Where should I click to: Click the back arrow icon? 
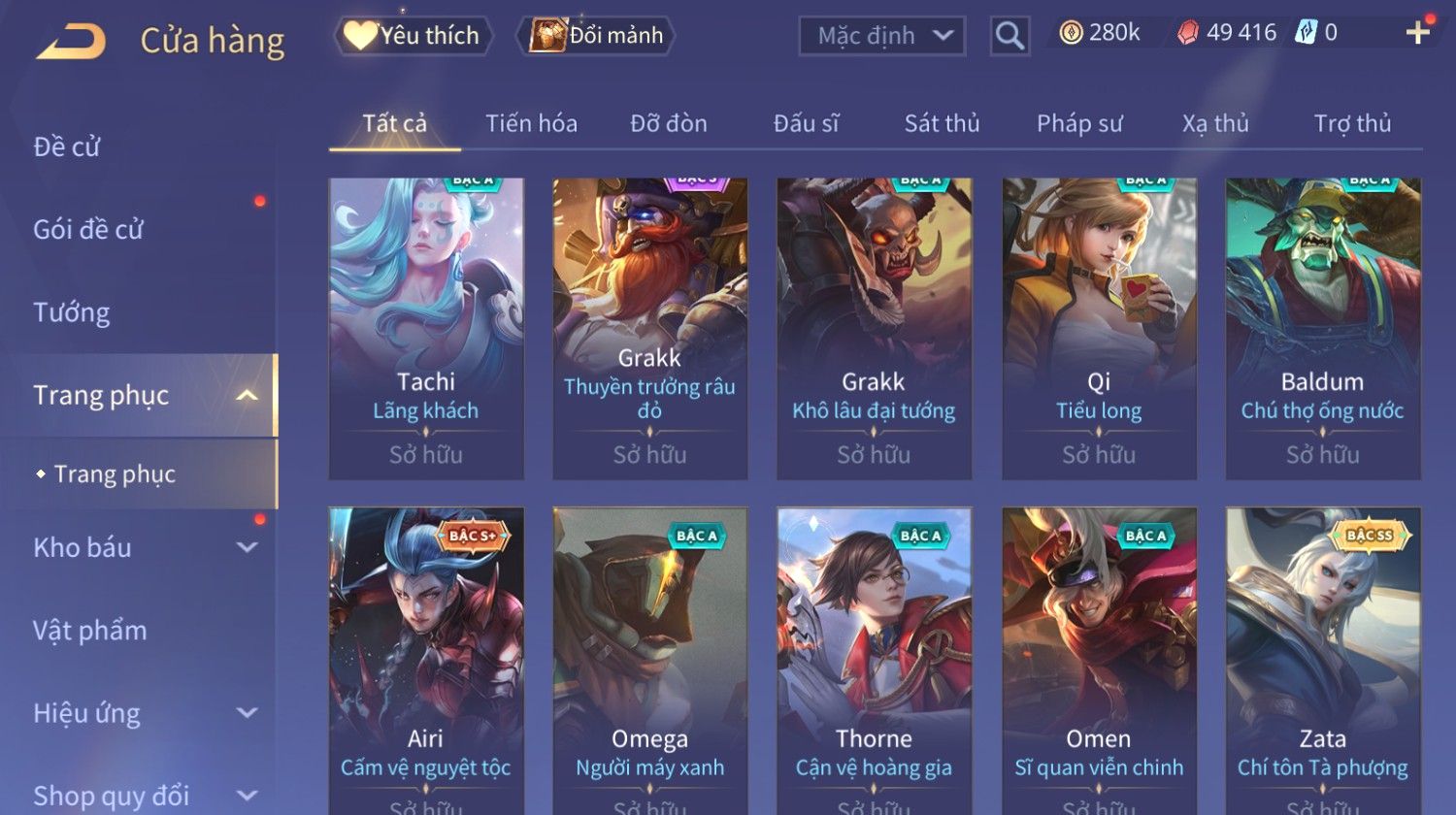(71, 42)
